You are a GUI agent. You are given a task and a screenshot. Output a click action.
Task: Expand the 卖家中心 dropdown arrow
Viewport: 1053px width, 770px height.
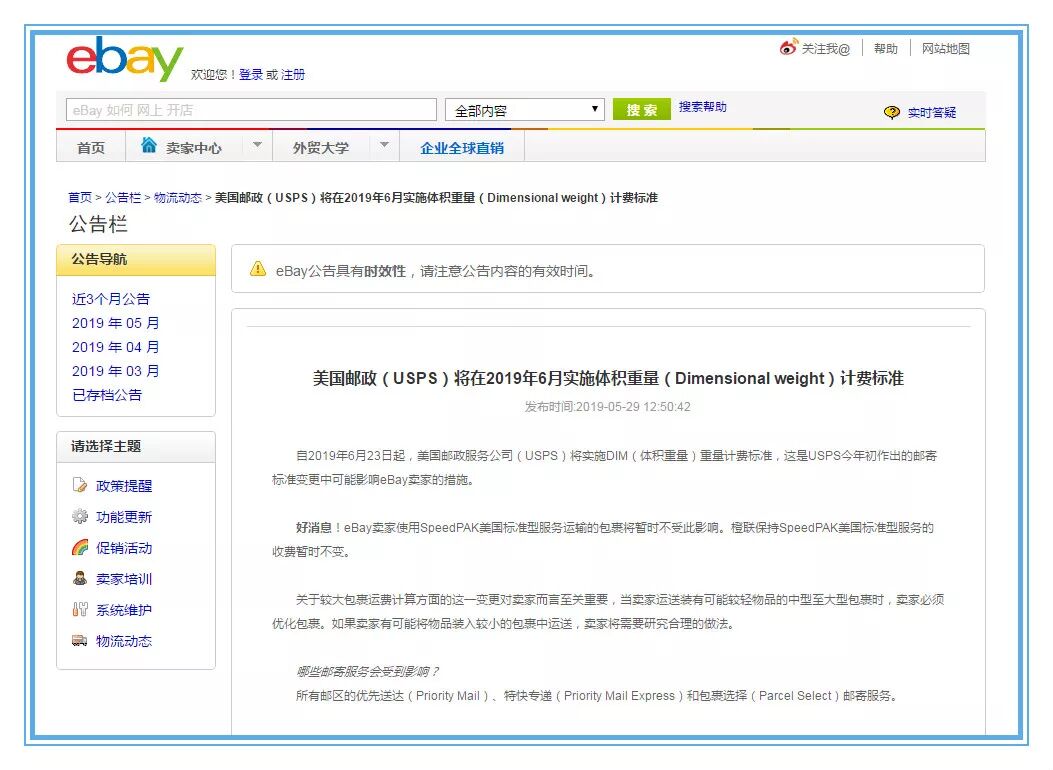point(257,145)
